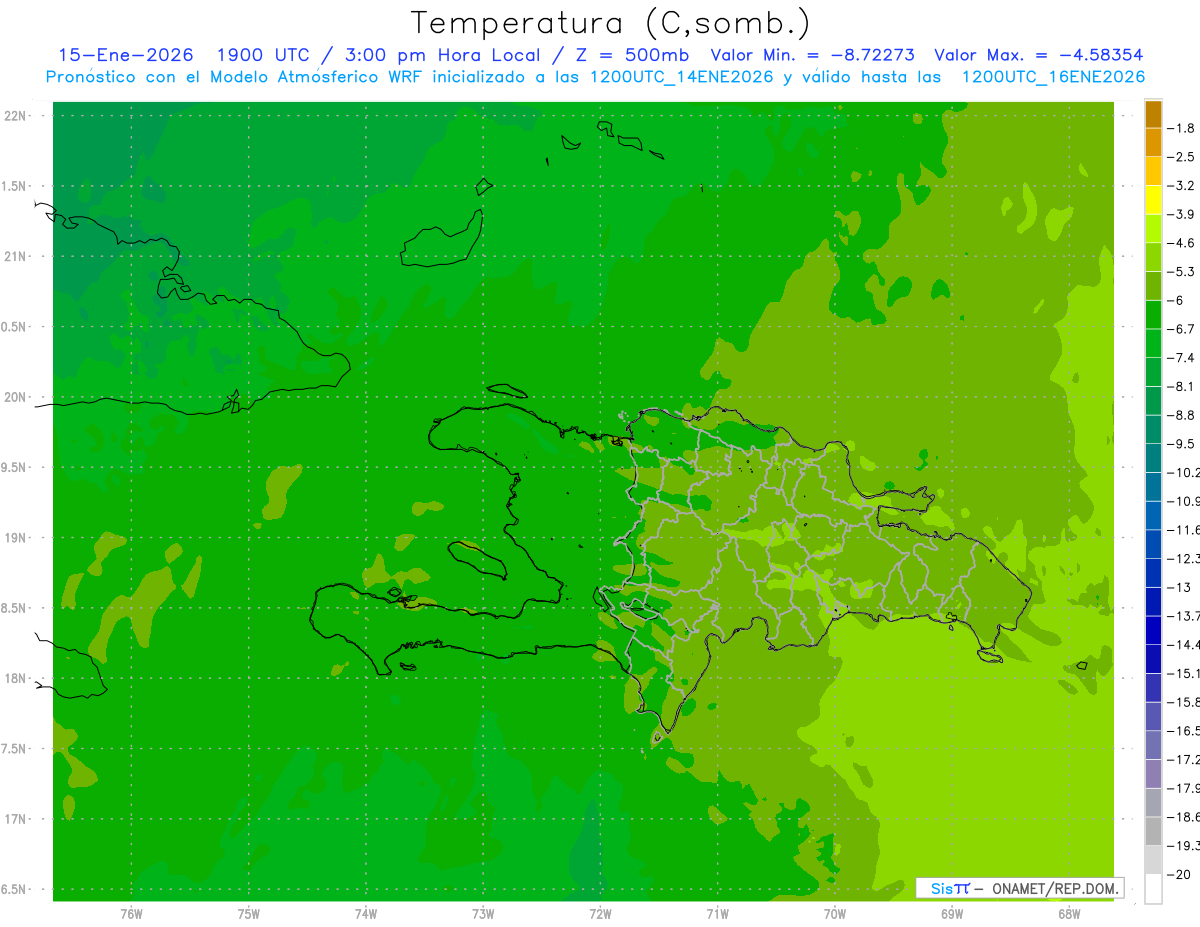Click the purple swatch between -17.2 and -17.9
1200x927 pixels.
point(1153,773)
